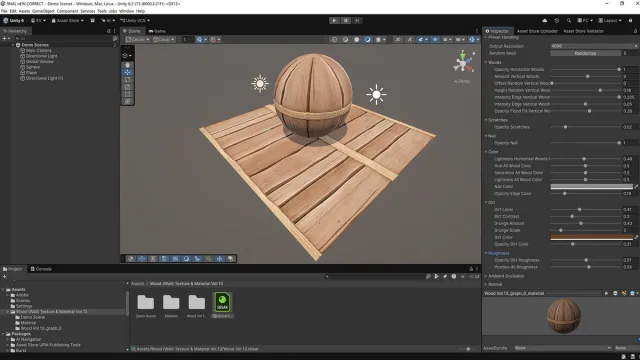Play the material preview animation
Image resolution: width=640 pixels, height=360 pixels.
click(606, 293)
